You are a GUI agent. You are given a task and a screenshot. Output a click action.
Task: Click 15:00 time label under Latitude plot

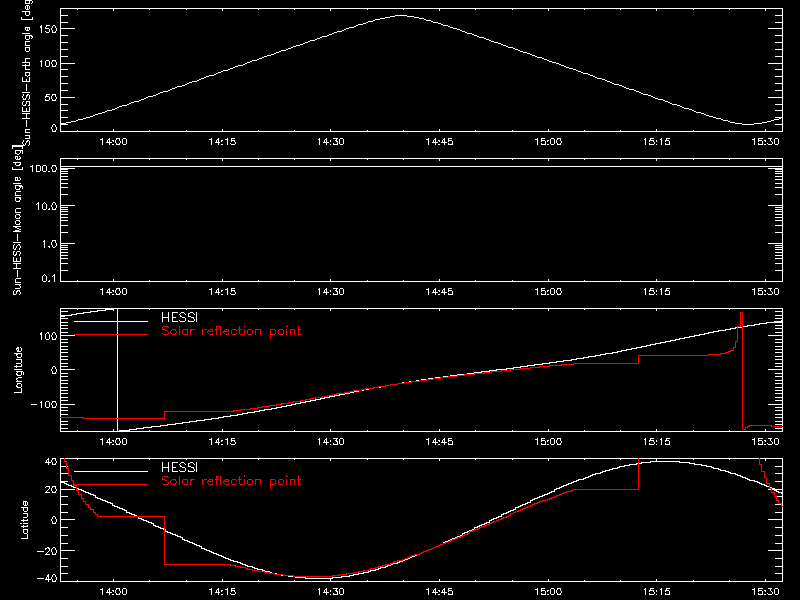(x=548, y=591)
